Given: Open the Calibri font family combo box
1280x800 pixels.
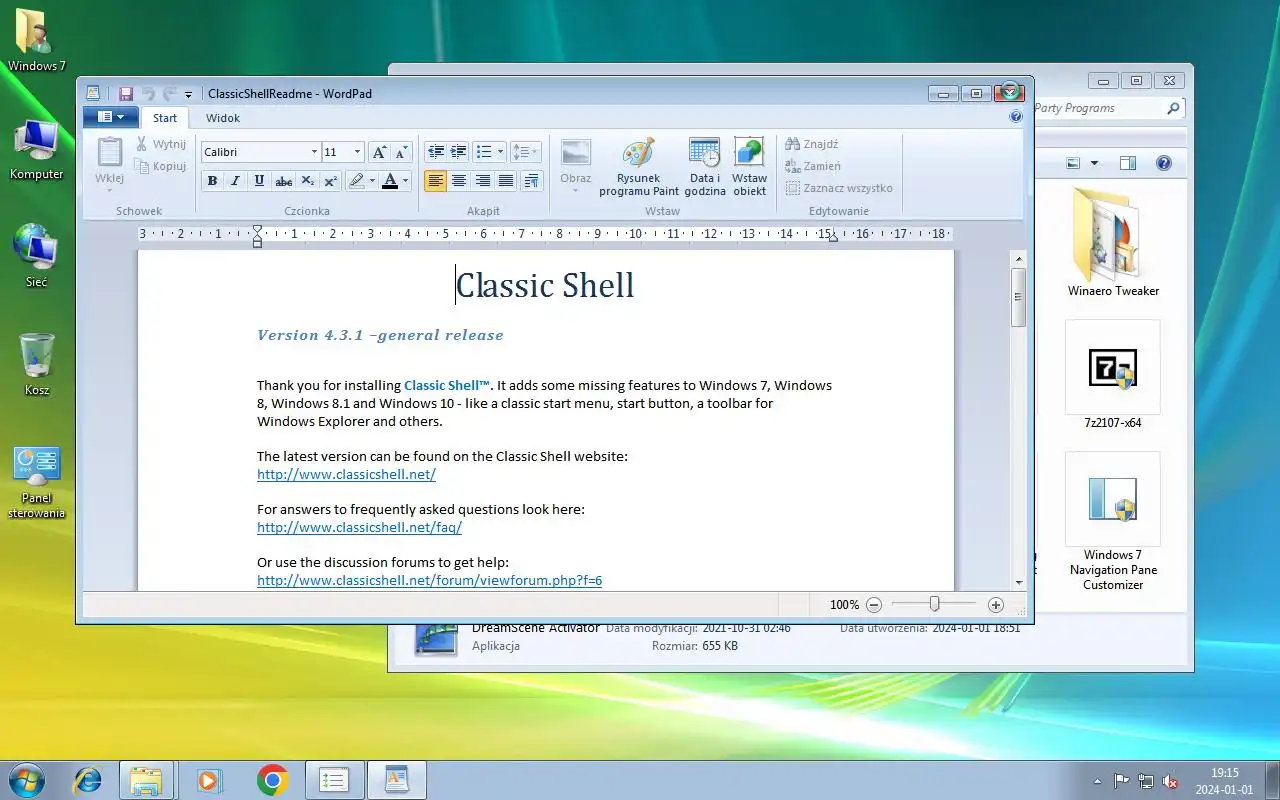Looking at the screenshot, I should (260, 152).
